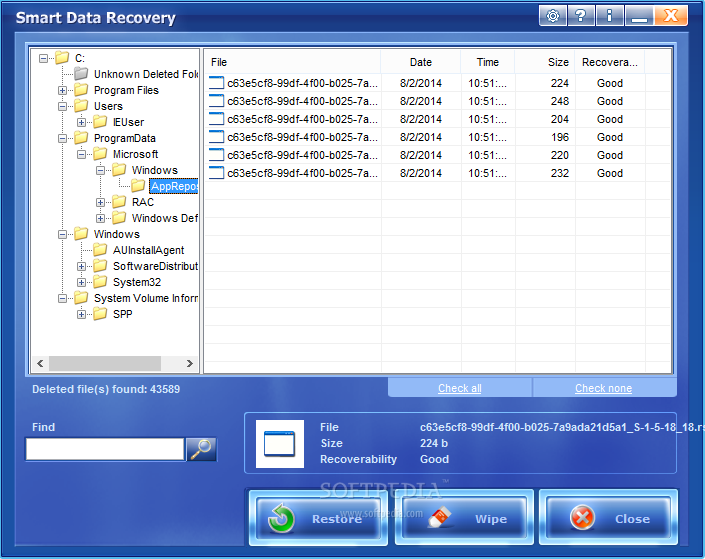
Task: Expand the Windows Defender node
Action: tap(100, 219)
